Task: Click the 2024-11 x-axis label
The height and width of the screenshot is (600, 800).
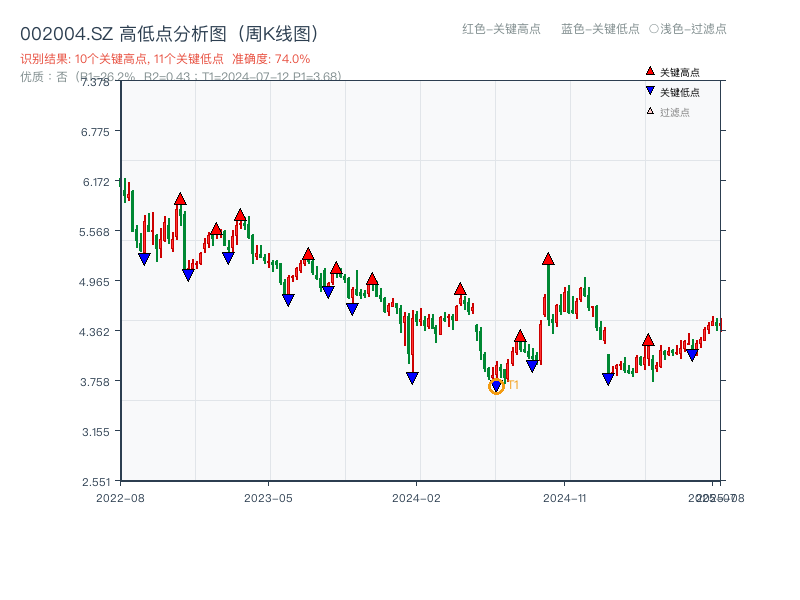Action: [x=564, y=497]
